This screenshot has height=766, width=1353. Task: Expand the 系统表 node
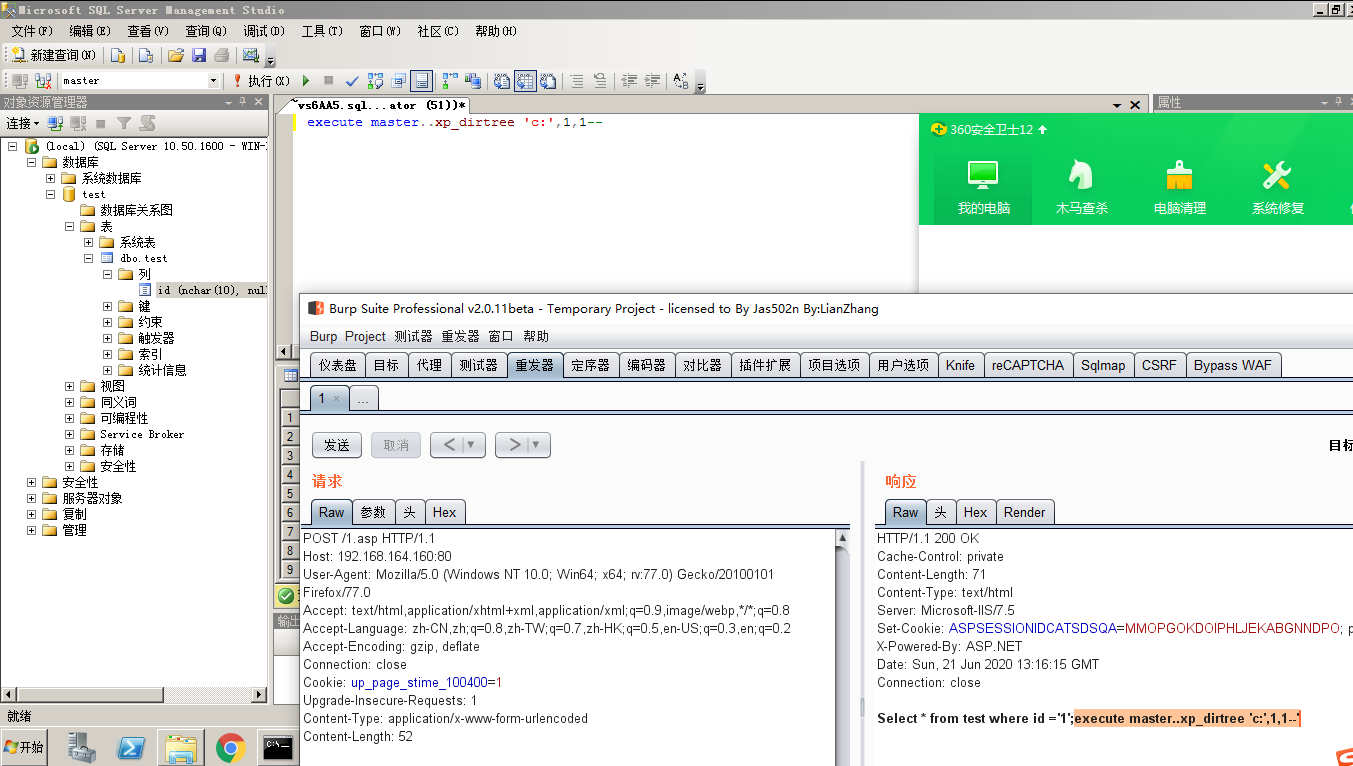[89, 242]
